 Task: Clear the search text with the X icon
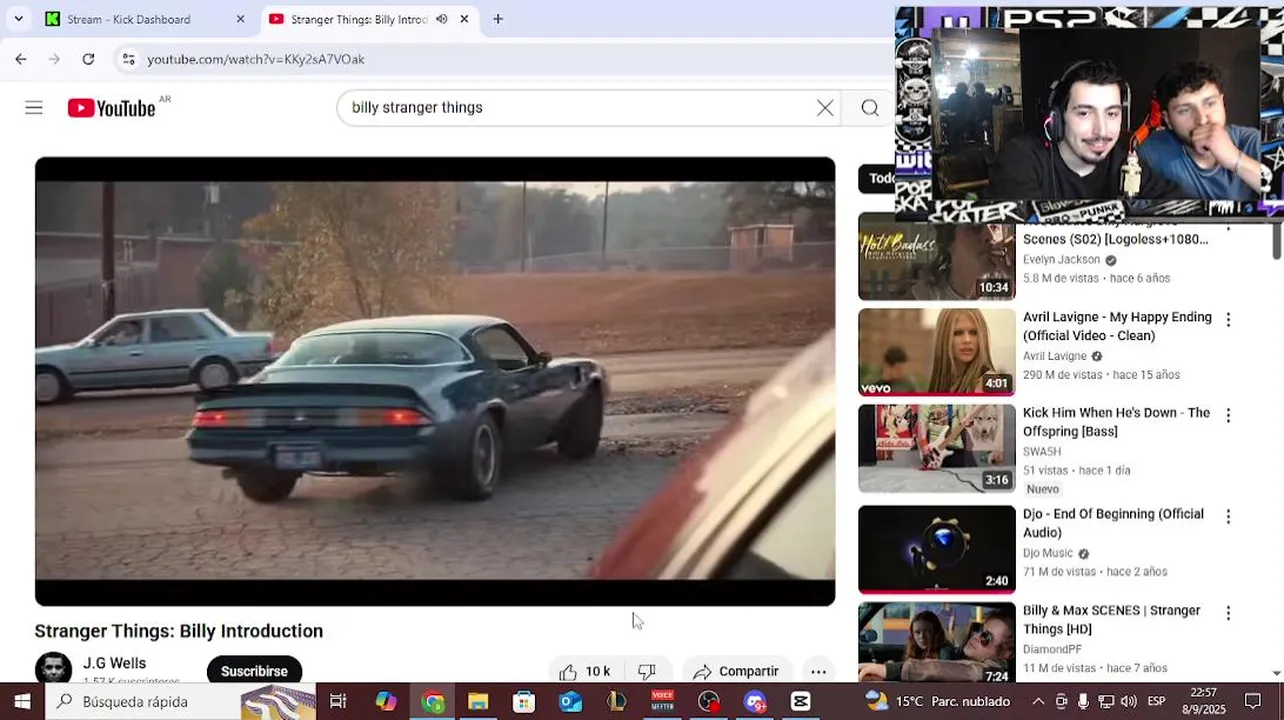(x=825, y=108)
